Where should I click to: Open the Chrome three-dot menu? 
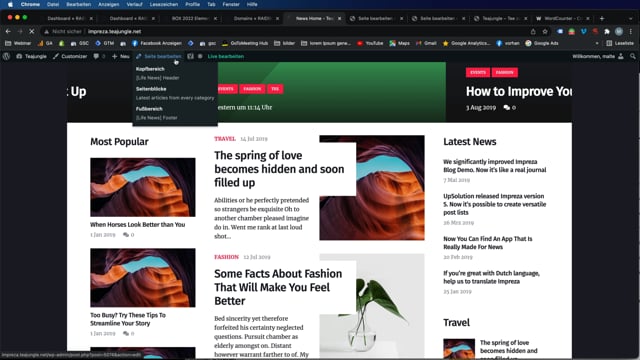(631, 31)
